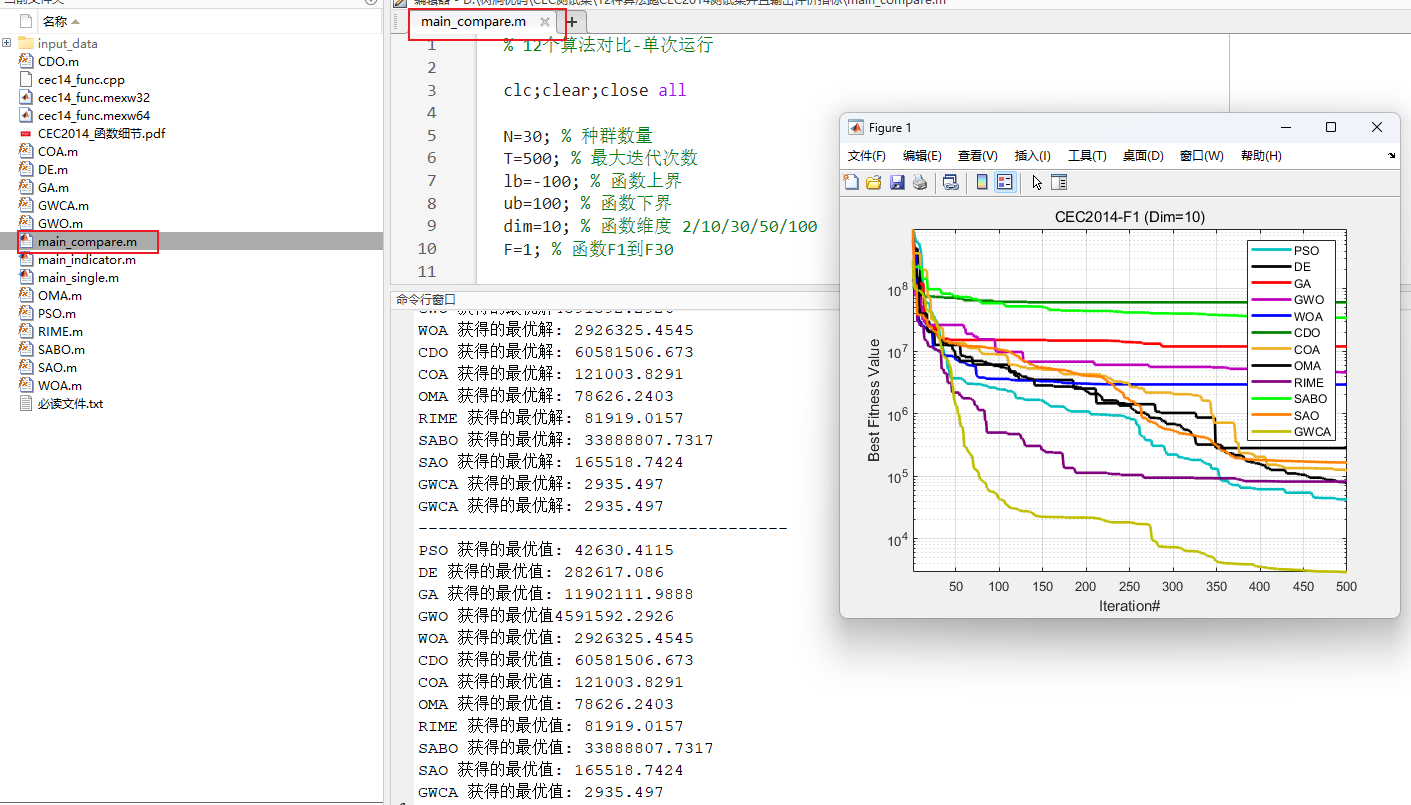
Task: Click the Open File folder icon in Figure toolbar
Action: [x=872, y=182]
